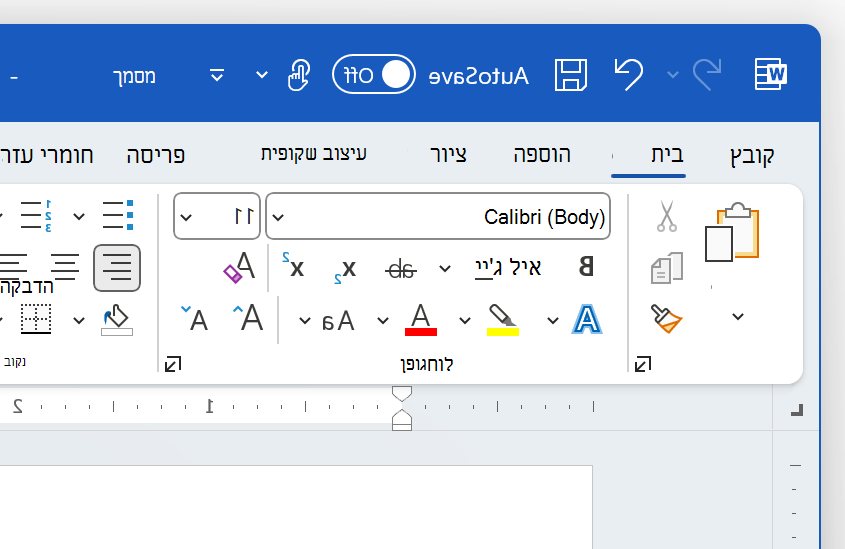Expand the Underline style dropdown arrow
Image resolution: width=845 pixels, height=549 pixels.
[445, 268]
